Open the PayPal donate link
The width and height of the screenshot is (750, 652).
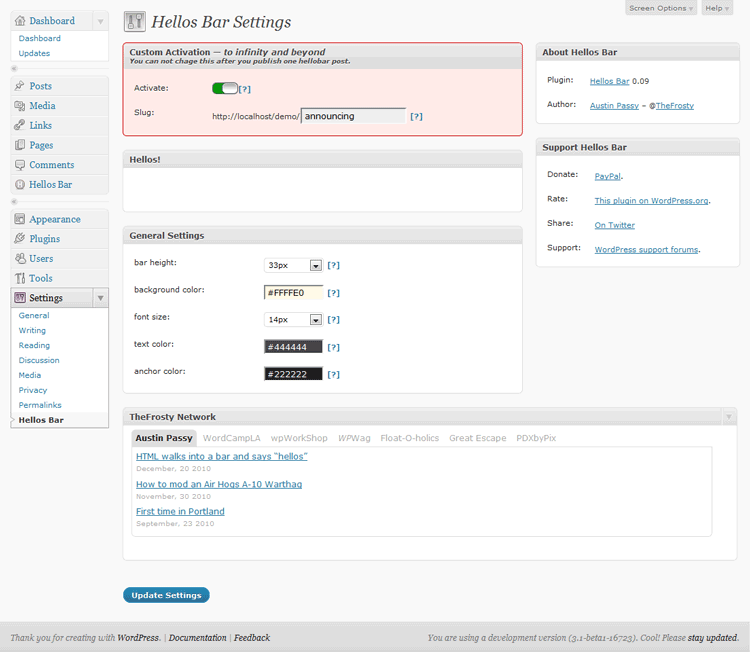coord(607,176)
